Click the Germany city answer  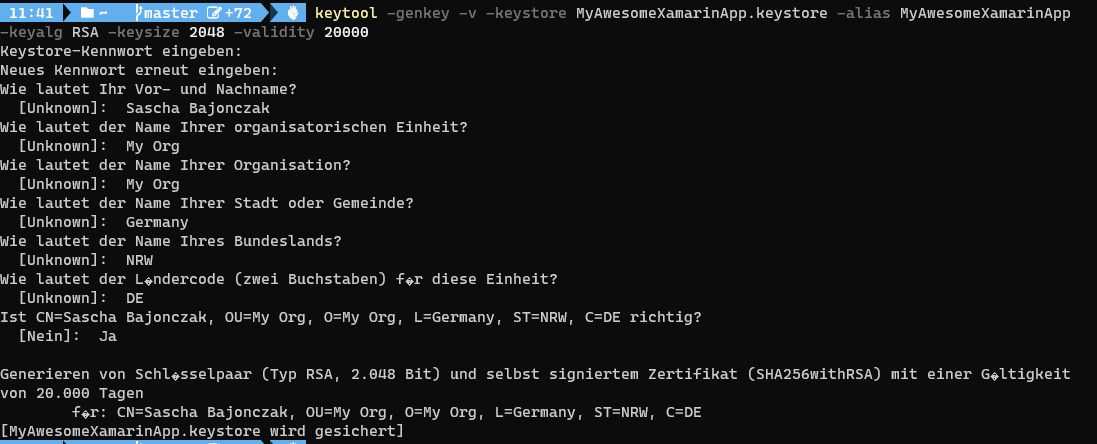(x=157, y=222)
